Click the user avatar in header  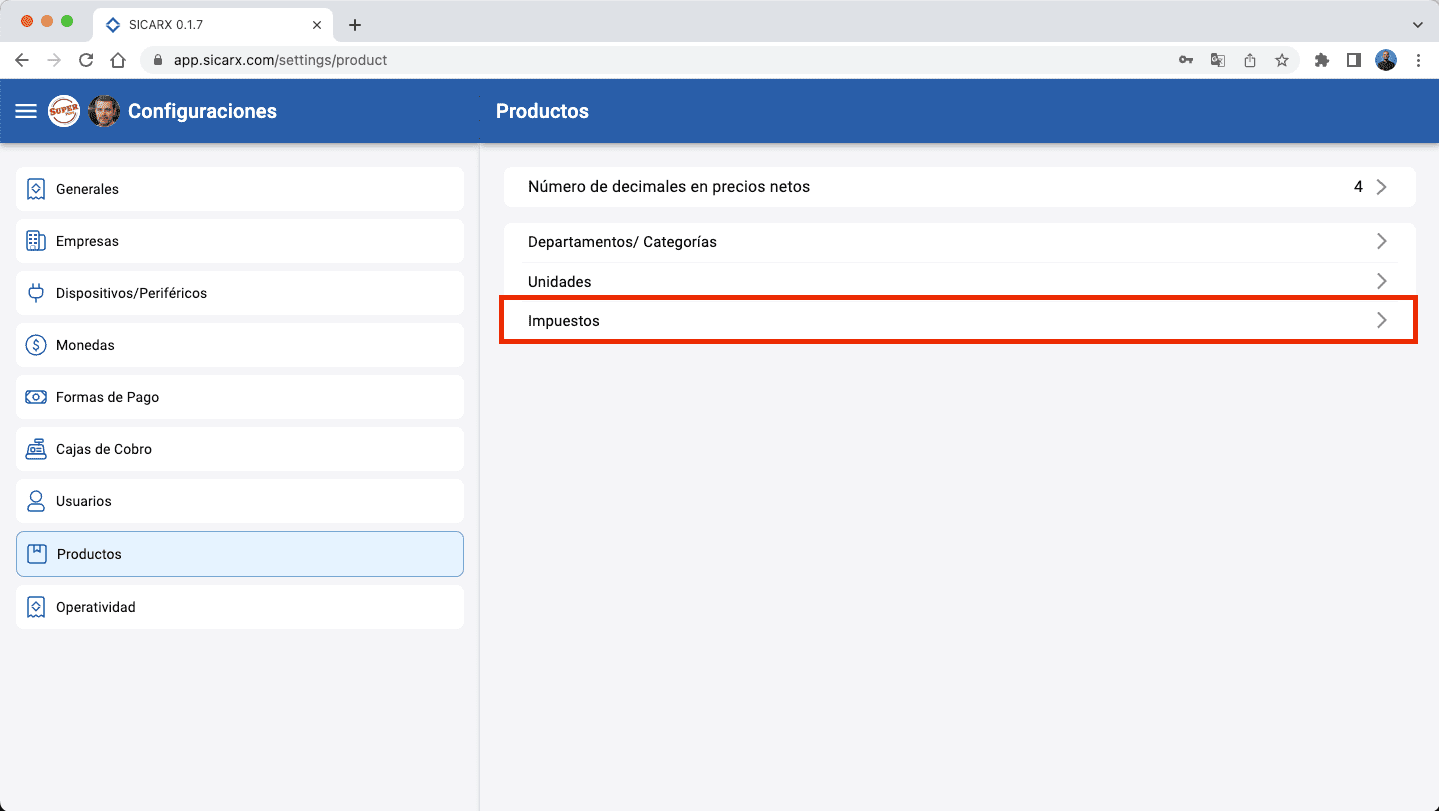pos(104,111)
